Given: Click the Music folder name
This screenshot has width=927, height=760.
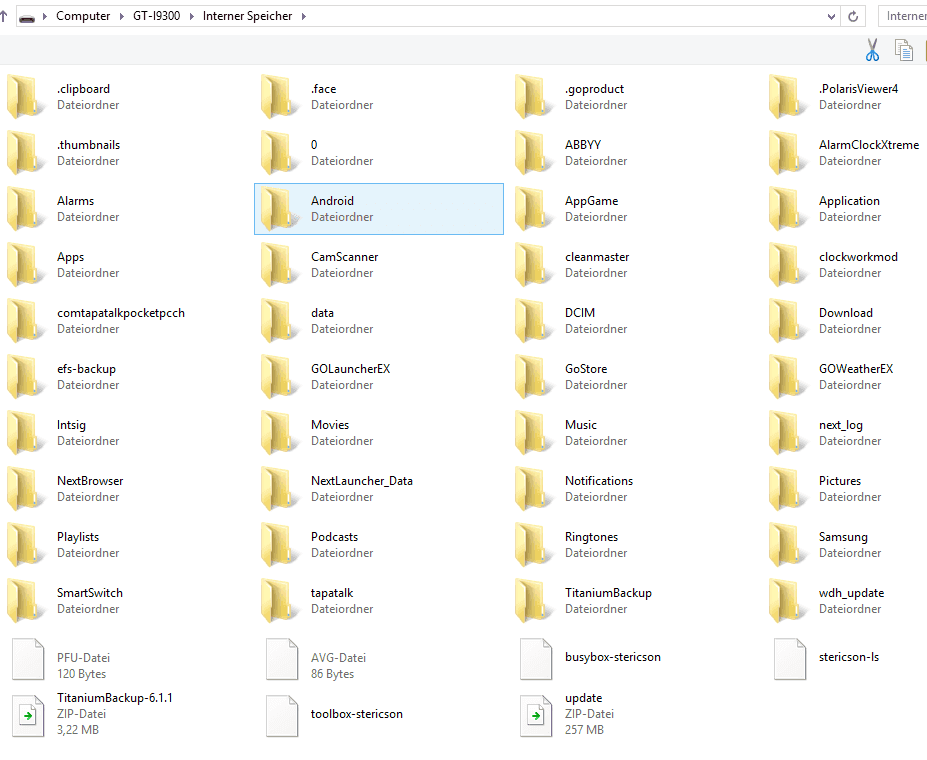Looking at the screenshot, I should [581, 425].
